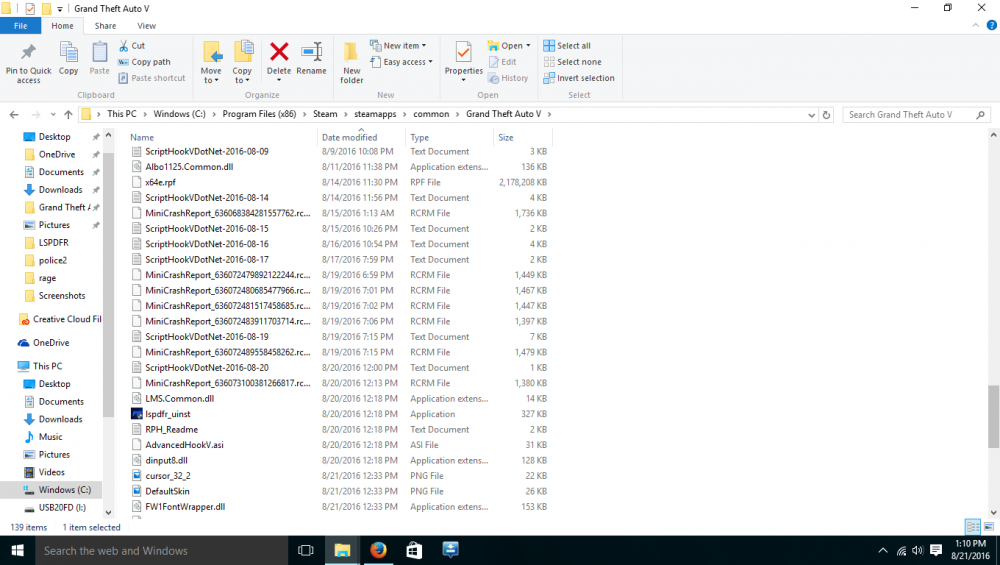This screenshot has width=1000, height=565.
Task: Collapse the ribbon with the chevron
Action: [x=975, y=26]
